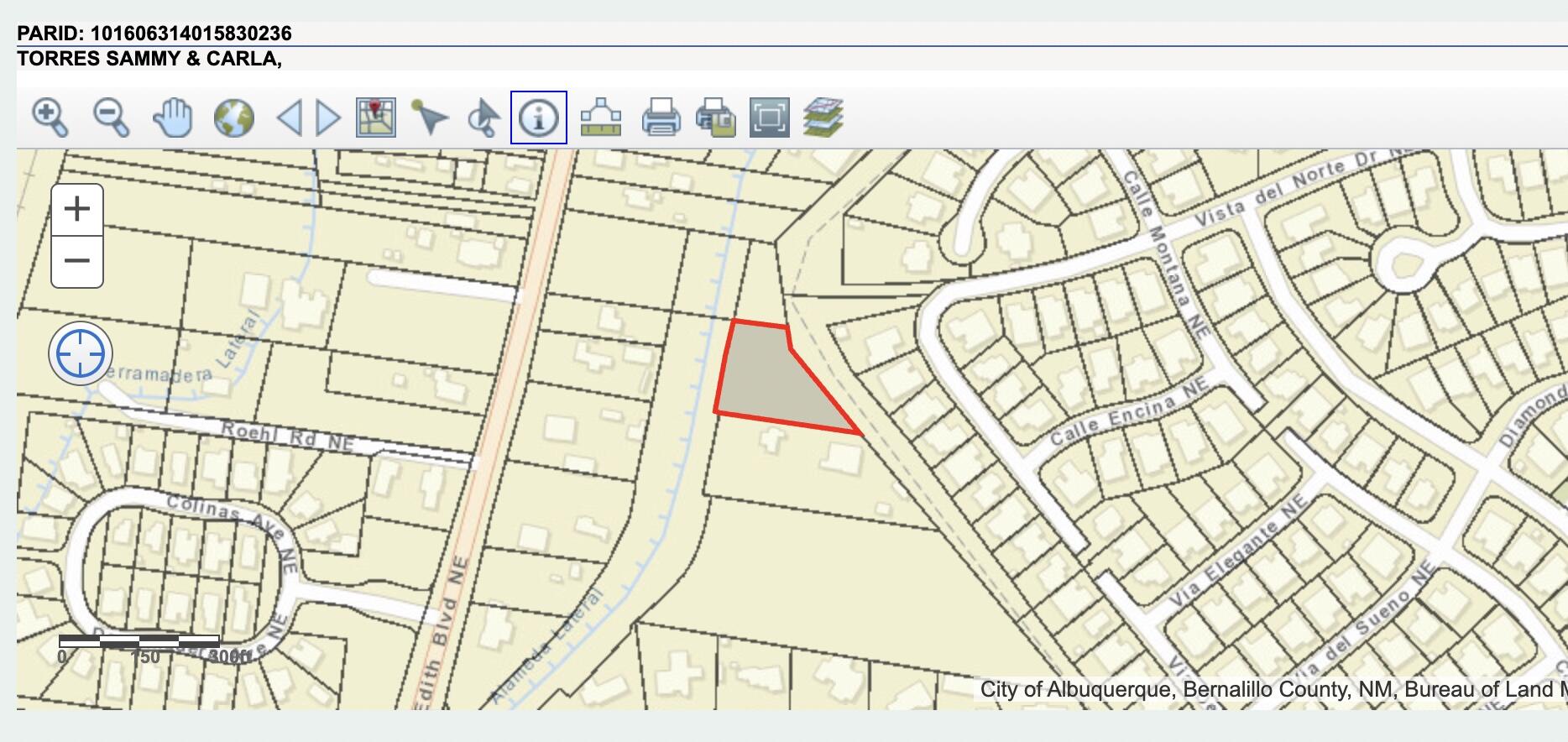Select the Zoom Out magnifier tool

[x=111, y=118]
